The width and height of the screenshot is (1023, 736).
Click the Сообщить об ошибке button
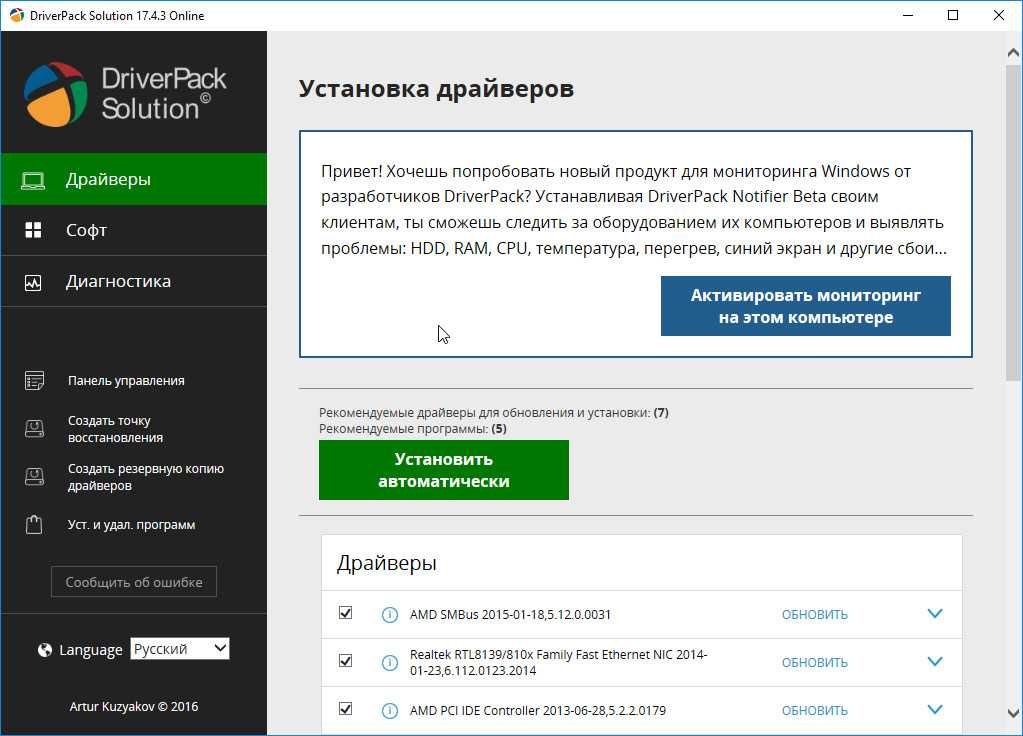pos(134,582)
